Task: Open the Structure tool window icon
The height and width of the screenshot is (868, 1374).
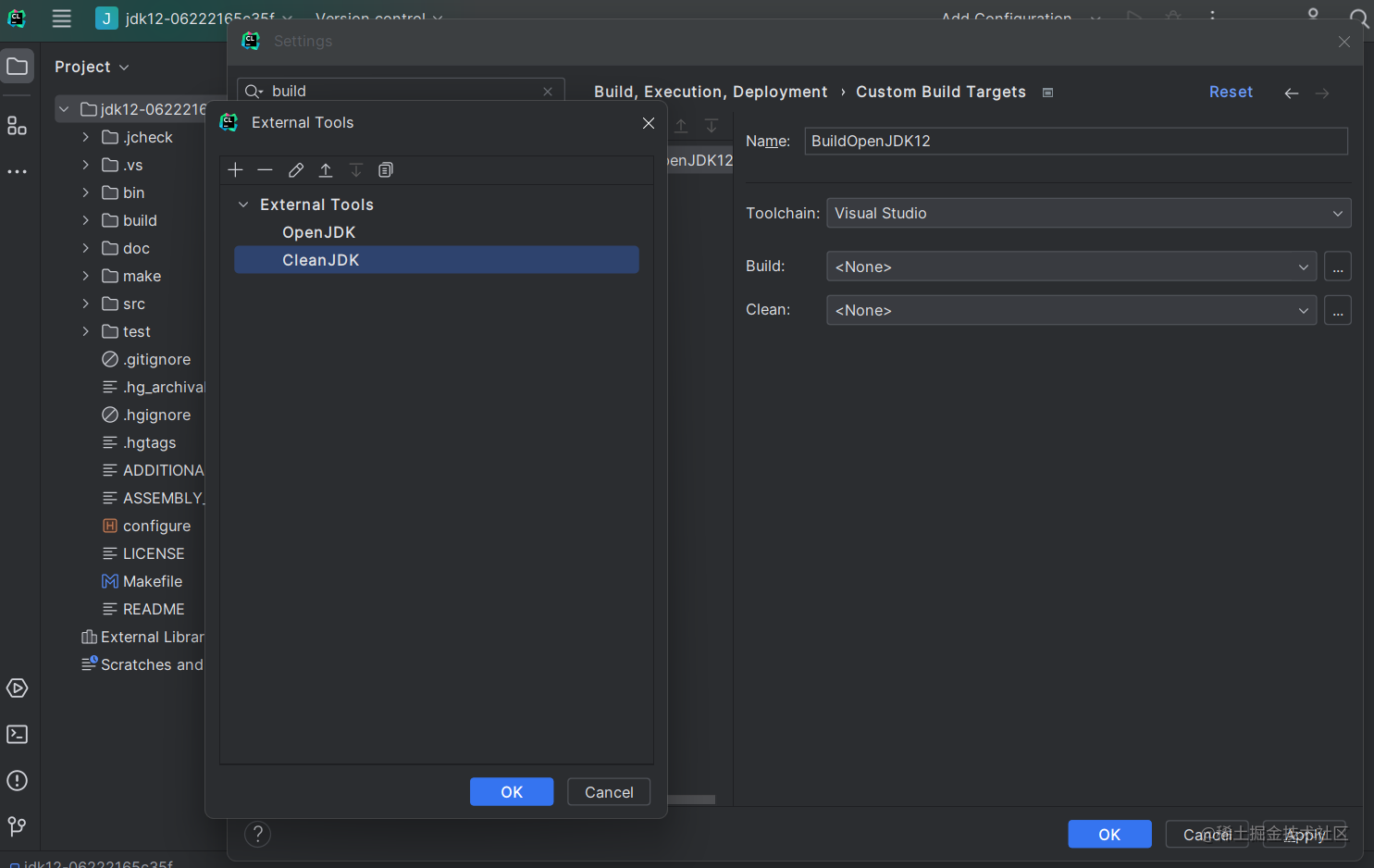Action: coord(18,126)
